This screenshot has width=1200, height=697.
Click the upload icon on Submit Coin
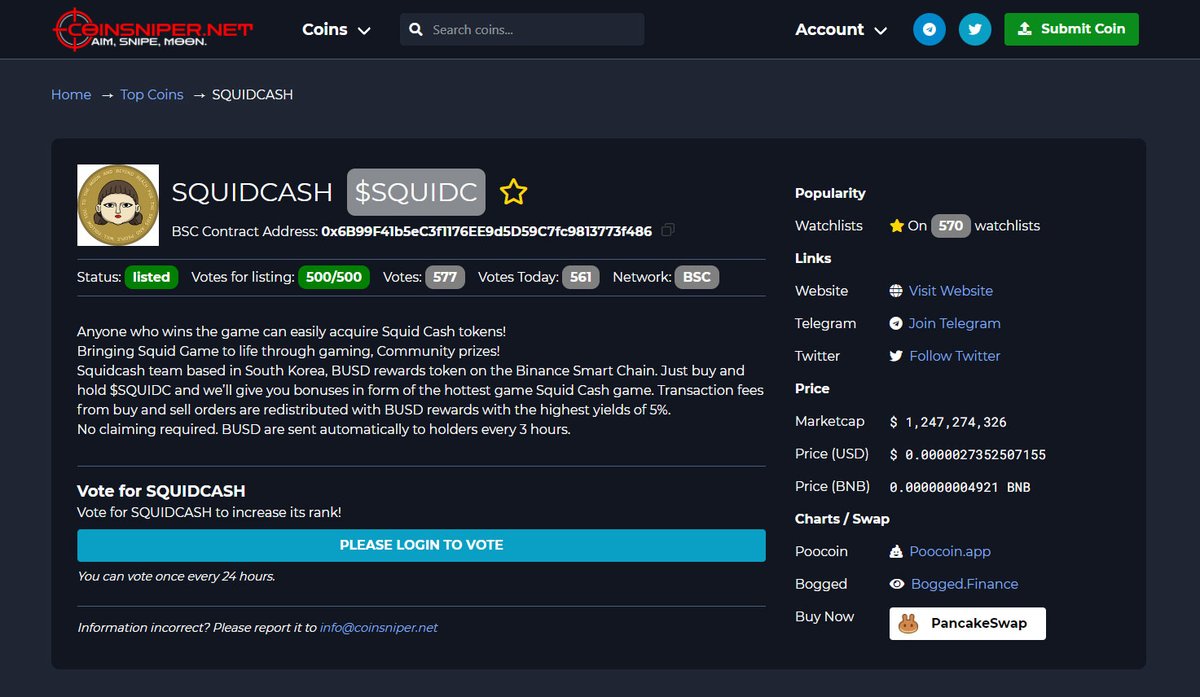coord(1024,29)
